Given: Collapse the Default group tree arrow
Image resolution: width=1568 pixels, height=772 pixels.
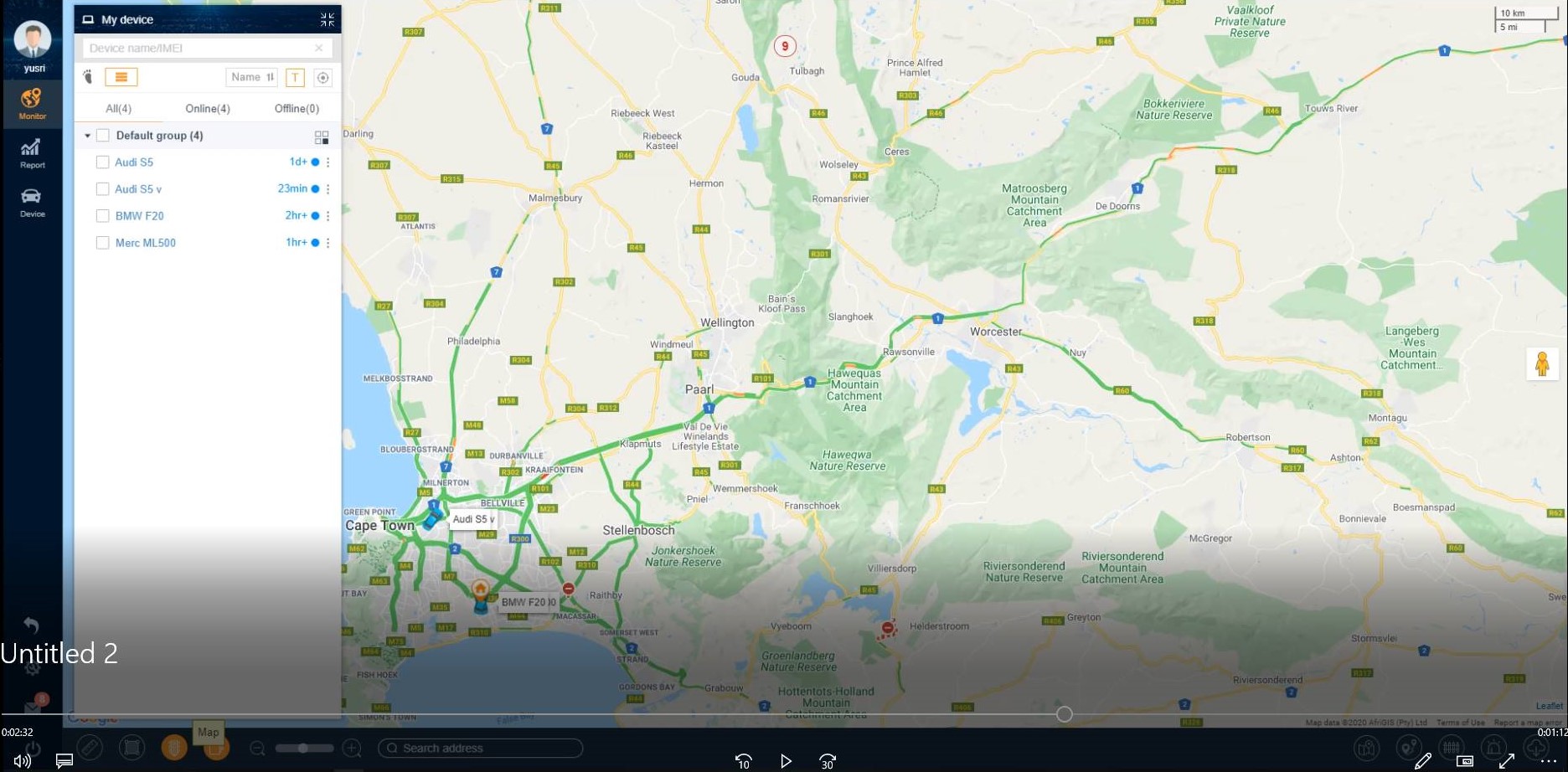Looking at the screenshot, I should pyautogui.click(x=87, y=136).
